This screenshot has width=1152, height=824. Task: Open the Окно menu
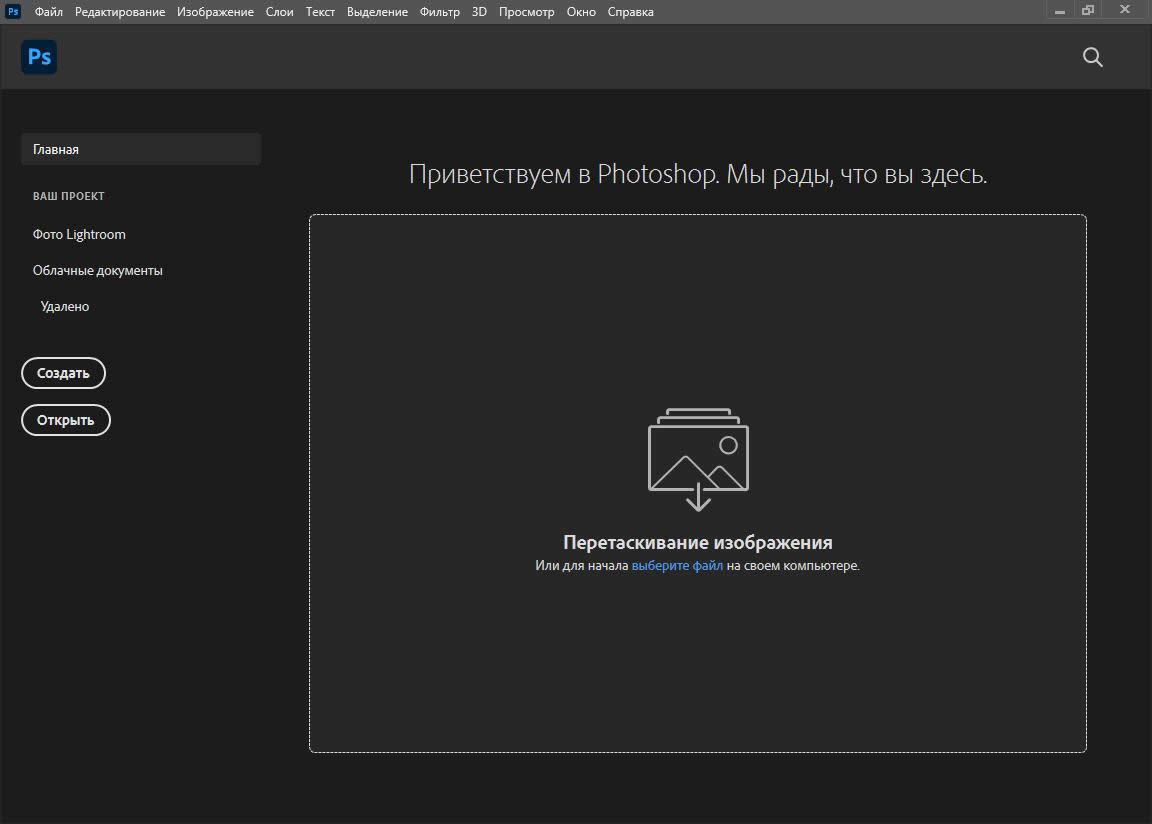coord(580,12)
